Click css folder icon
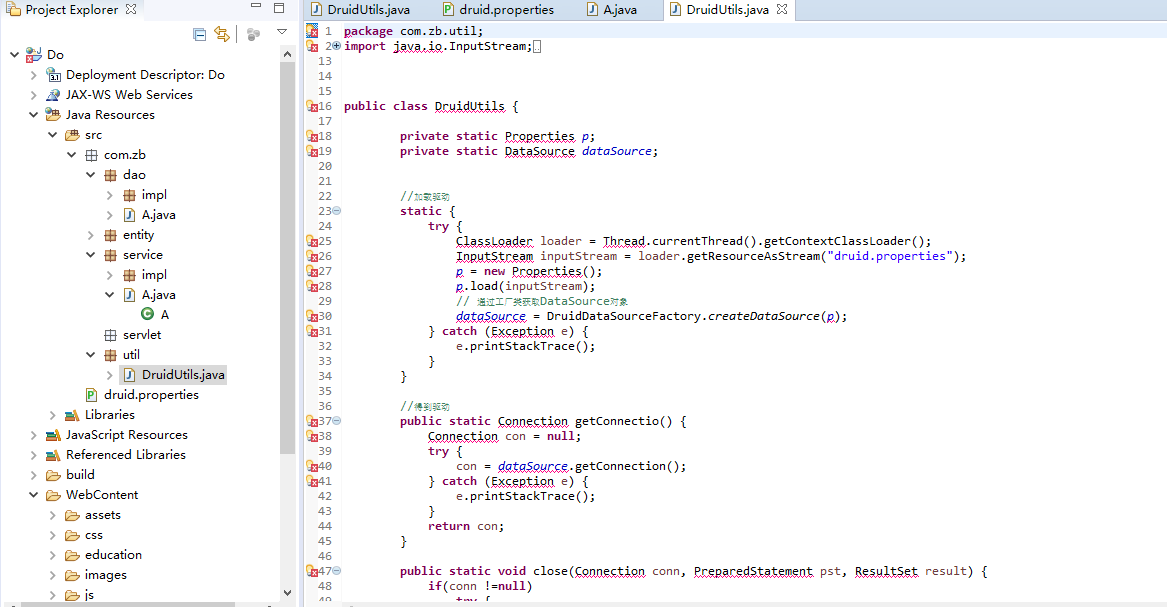 pos(72,535)
